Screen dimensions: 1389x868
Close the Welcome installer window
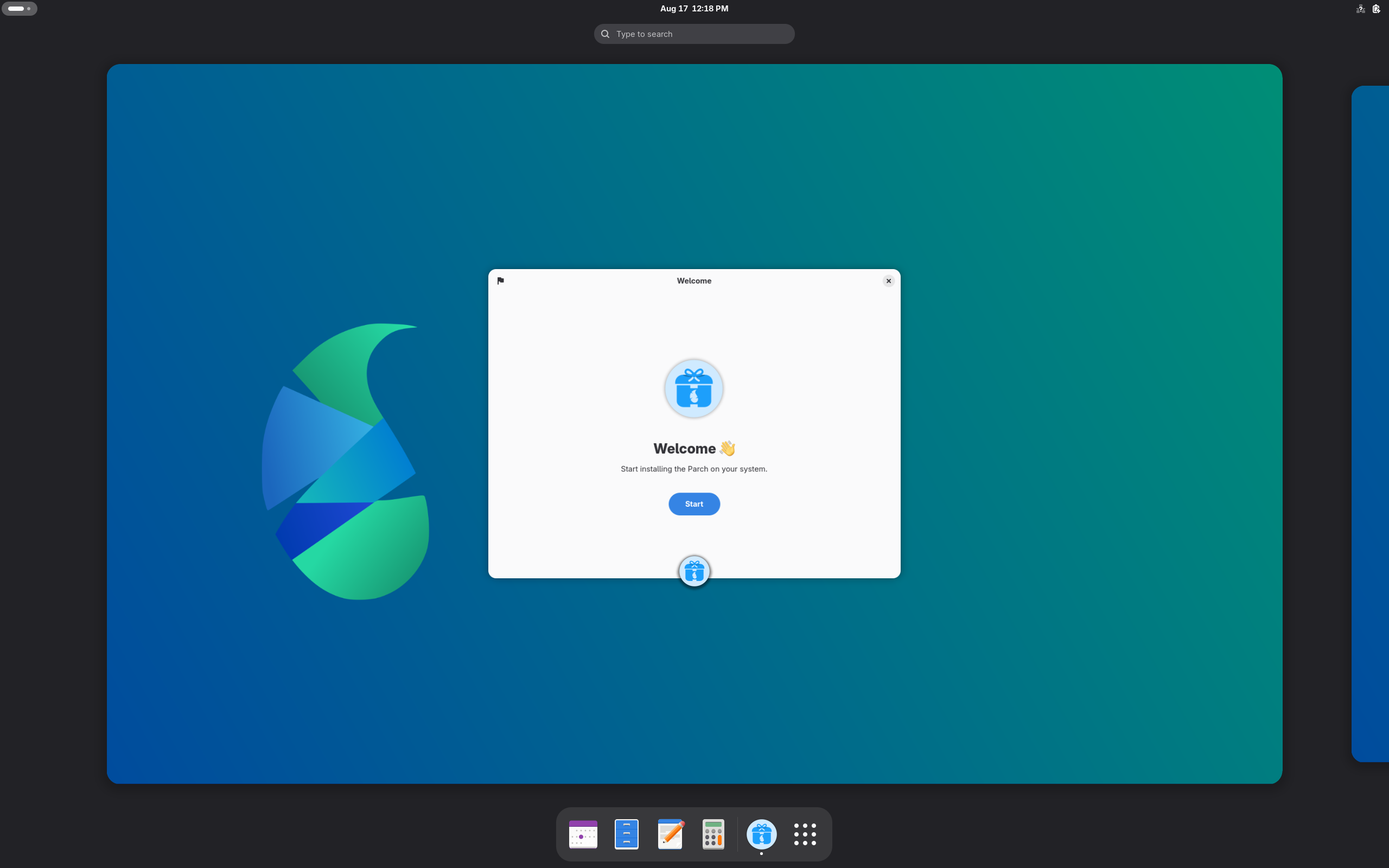[888, 280]
